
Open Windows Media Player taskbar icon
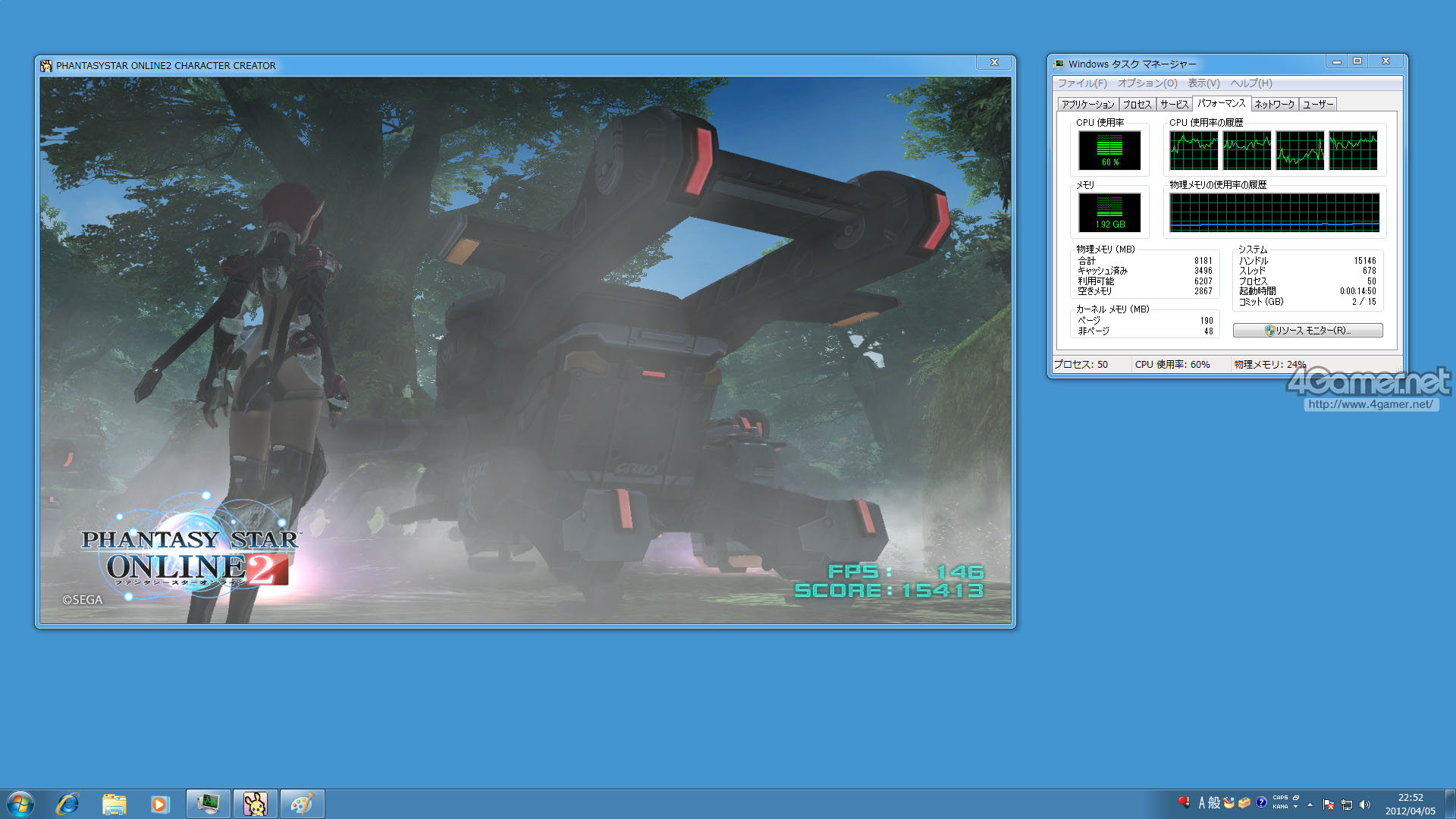coord(159,804)
